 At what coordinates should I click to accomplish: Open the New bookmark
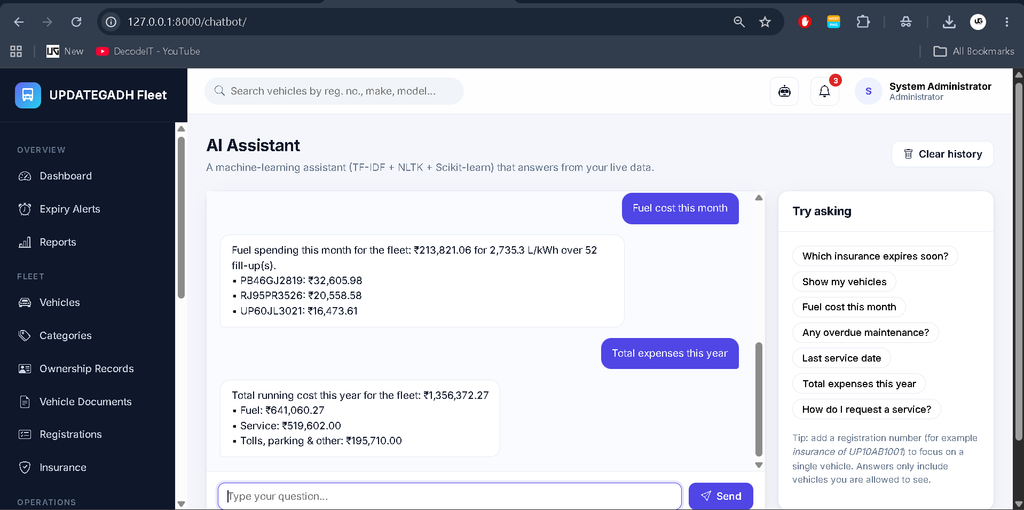click(65, 51)
